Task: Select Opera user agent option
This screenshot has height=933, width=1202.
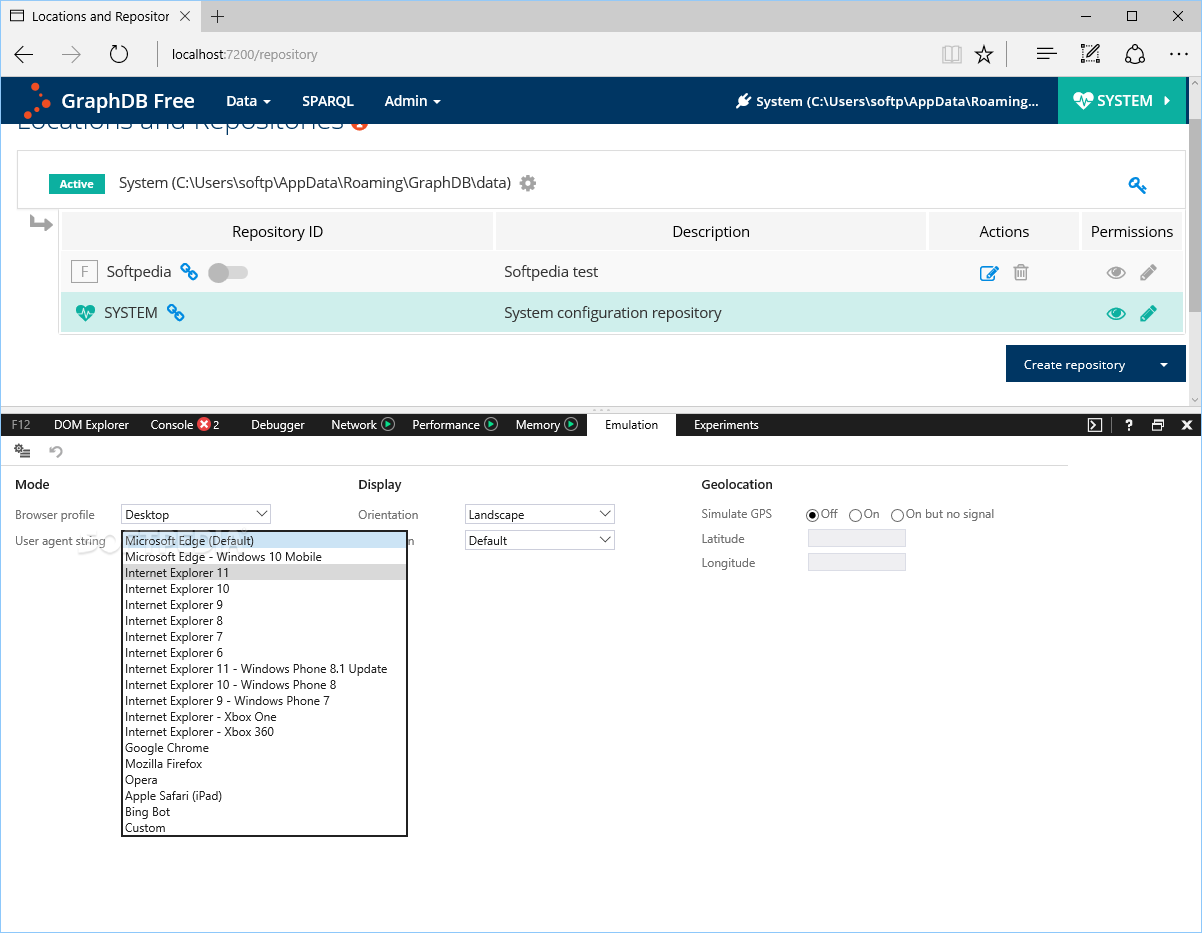Action: pos(264,780)
